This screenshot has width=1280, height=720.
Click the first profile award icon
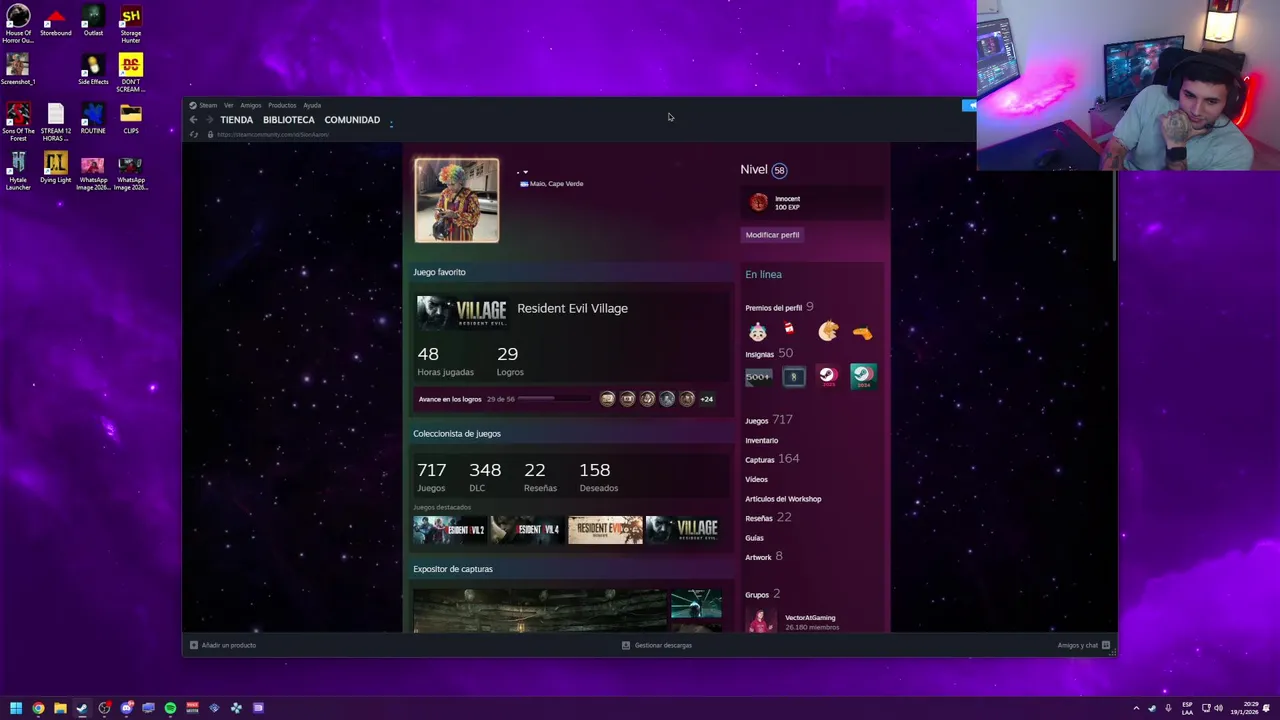click(758, 332)
